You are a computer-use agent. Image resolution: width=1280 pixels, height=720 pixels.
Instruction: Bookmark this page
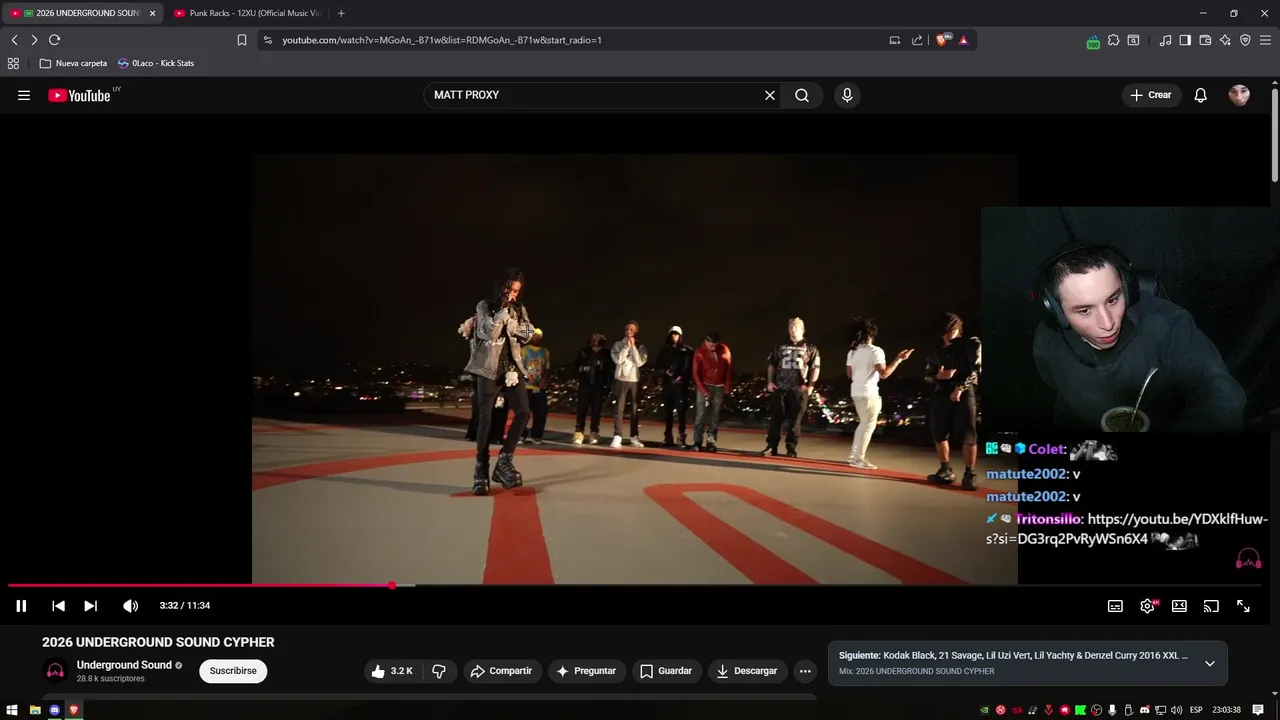click(x=242, y=40)
